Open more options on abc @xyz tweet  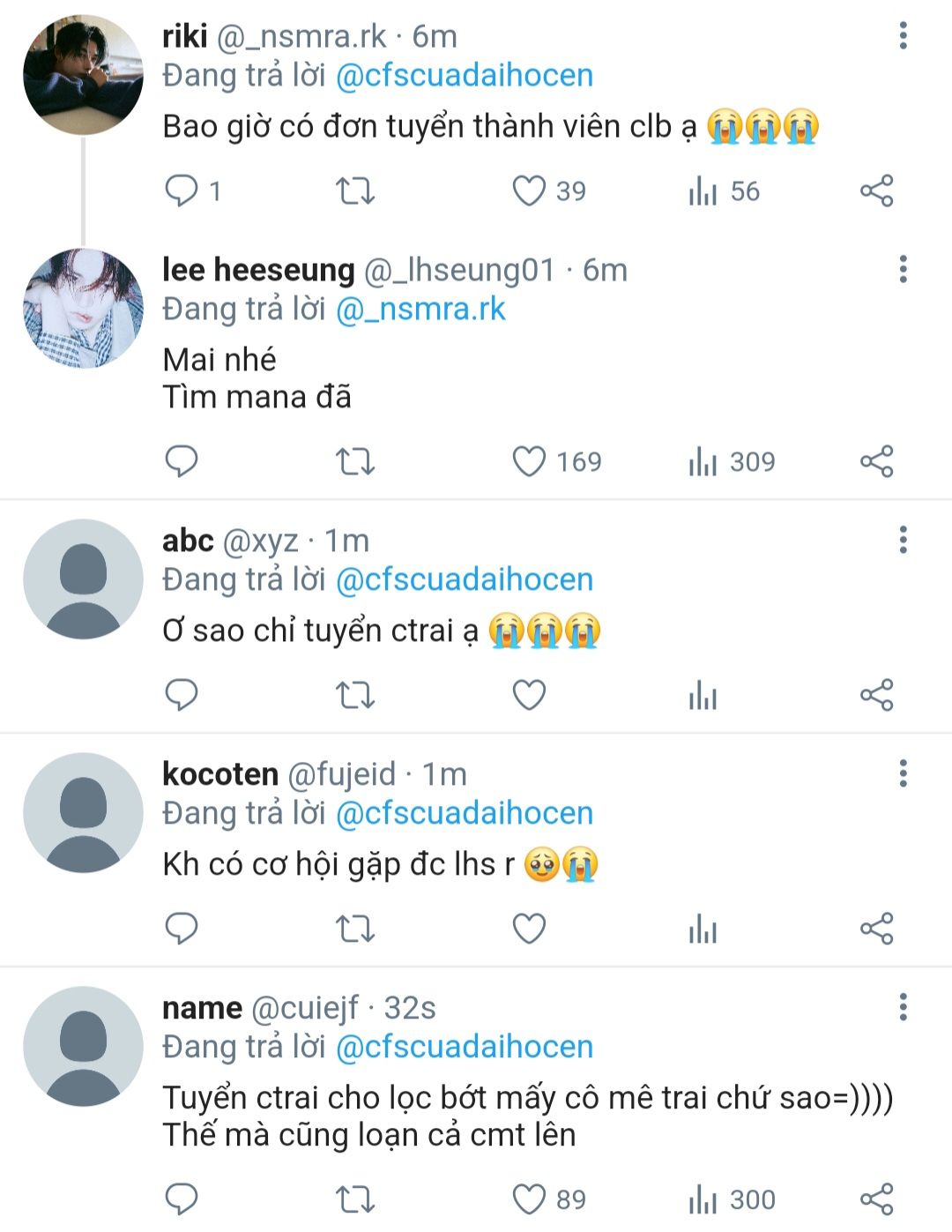[903, 540]
